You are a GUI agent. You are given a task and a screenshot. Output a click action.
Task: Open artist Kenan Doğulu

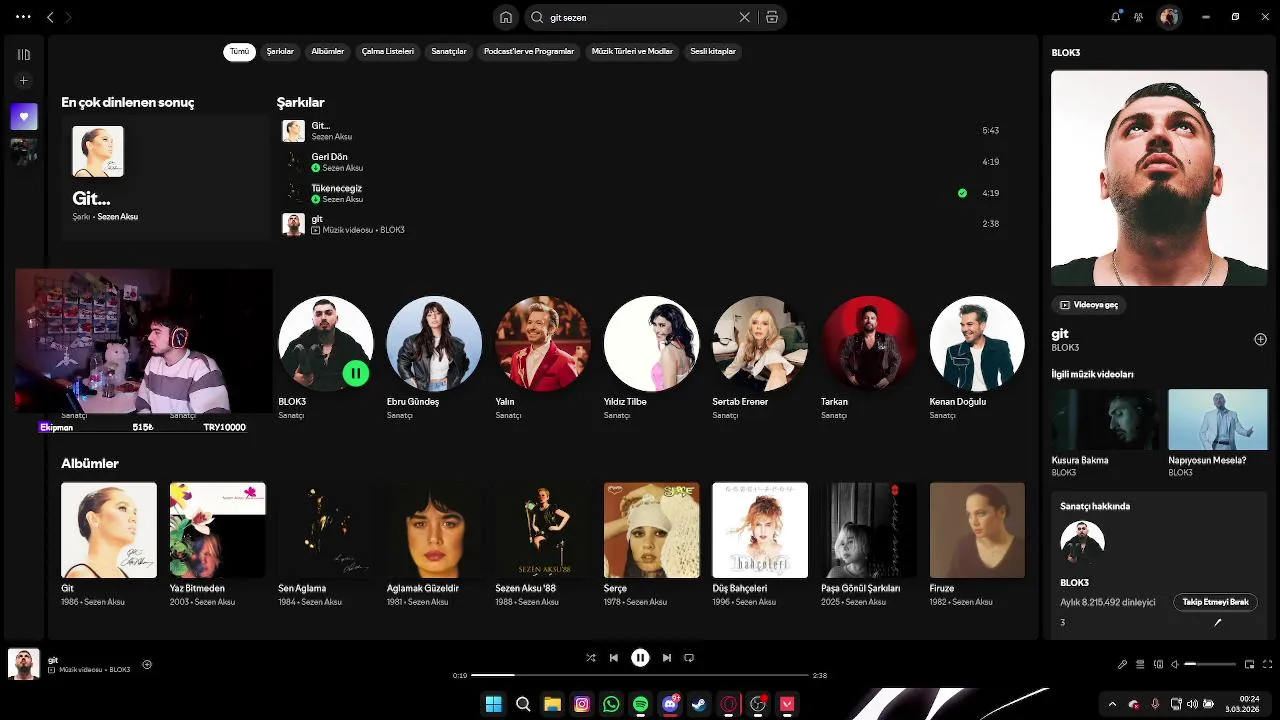pos(977,358)
